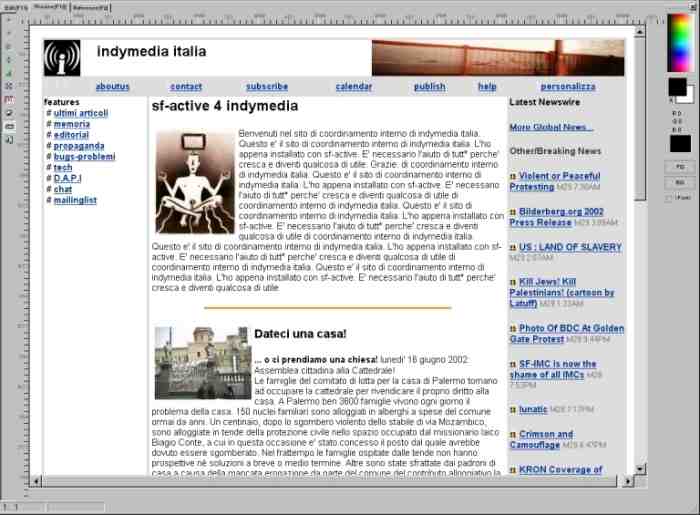The image size is (700, 515).
Task: Open D.A.P.I in features list
Action: coord(67,178)
